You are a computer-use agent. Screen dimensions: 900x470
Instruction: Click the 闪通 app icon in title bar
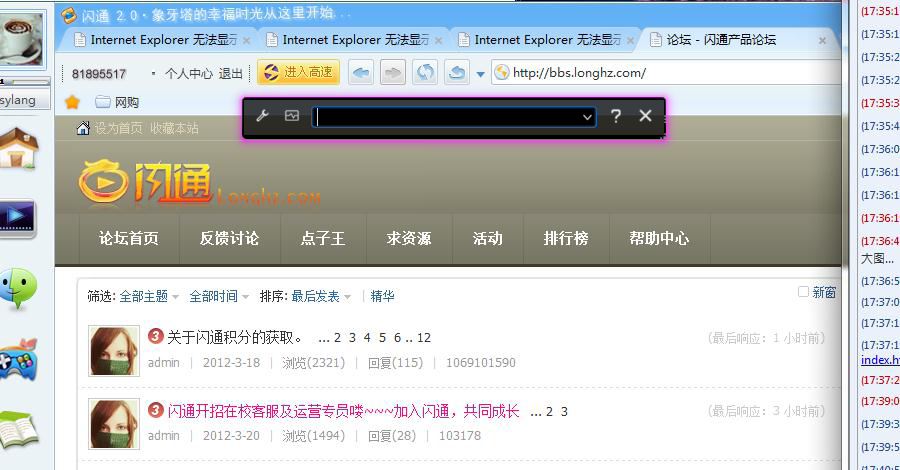(68, 15)
